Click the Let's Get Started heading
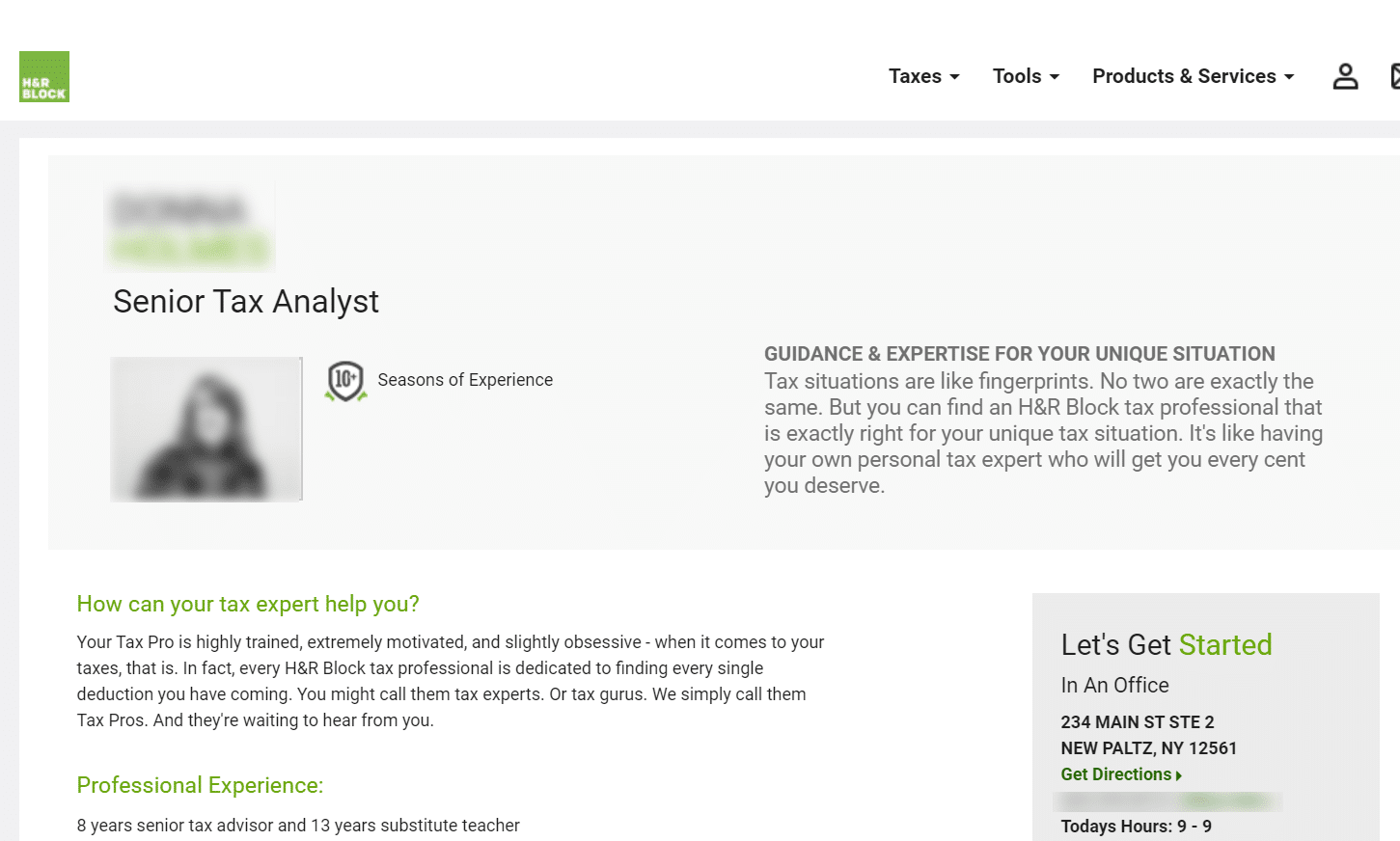Image resolution: width=1400 pixels, height=841 pixels. point(1167,644)
